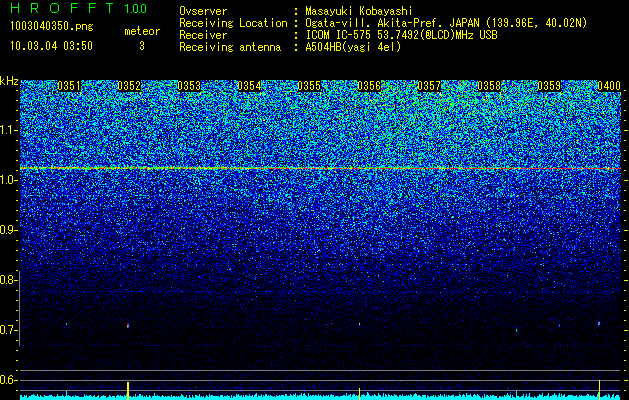
Task: Click the 0400 time marker label
Action: pyautogui.click(x=609, y=86)
